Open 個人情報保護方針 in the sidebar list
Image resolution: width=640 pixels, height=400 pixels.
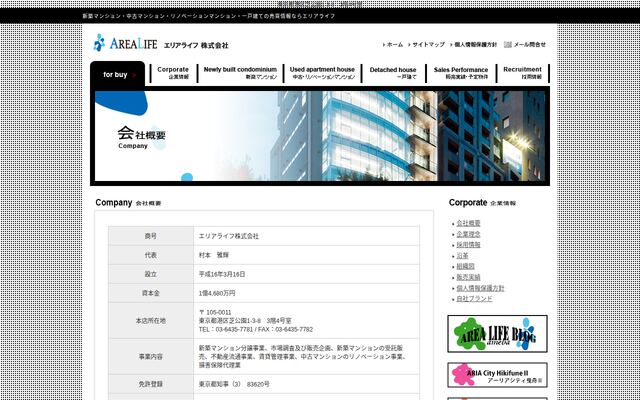480,288
